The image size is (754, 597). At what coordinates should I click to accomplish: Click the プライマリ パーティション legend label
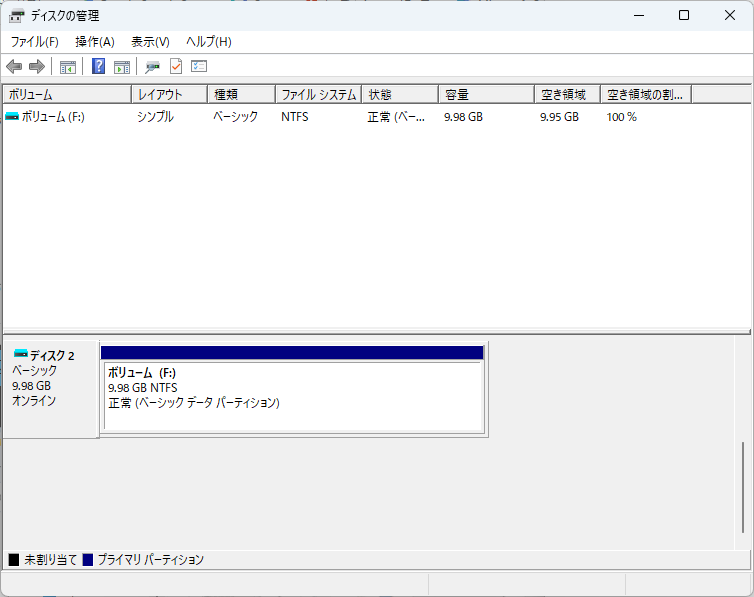pyautogui.click(x=151, y=560)
